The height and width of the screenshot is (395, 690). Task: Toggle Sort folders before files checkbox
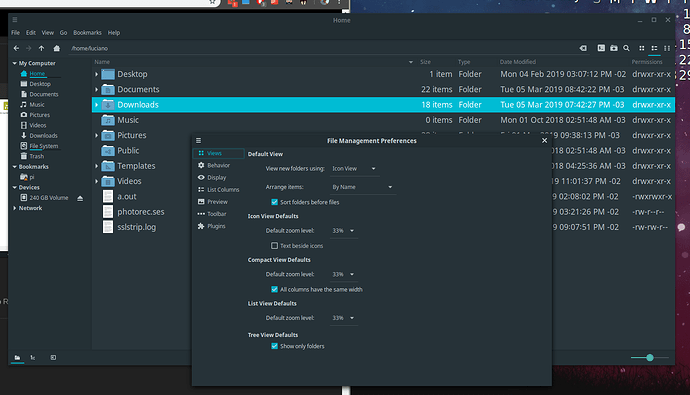click(x=275, y=202)
